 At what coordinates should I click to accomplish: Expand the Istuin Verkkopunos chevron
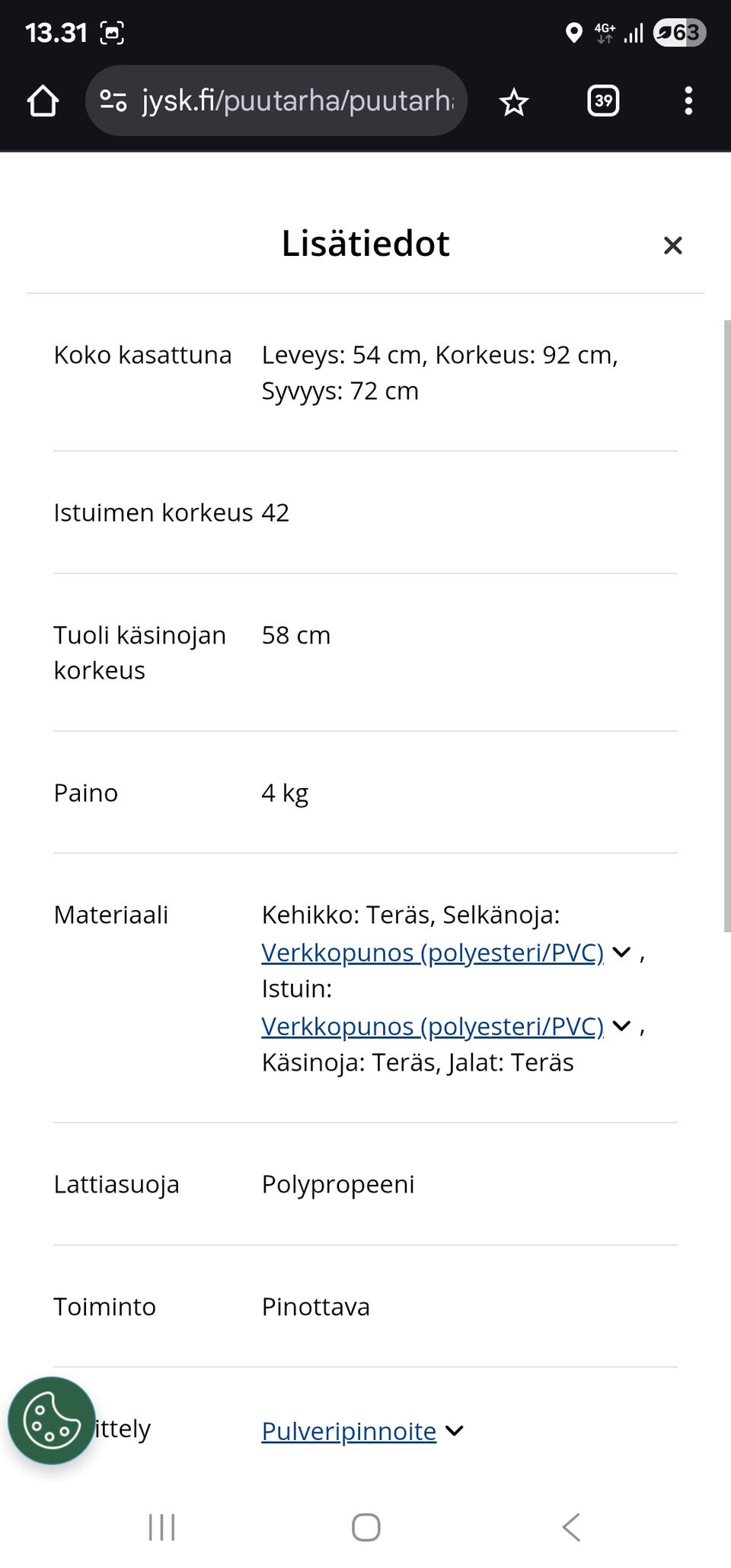[x=621, y=1026]
